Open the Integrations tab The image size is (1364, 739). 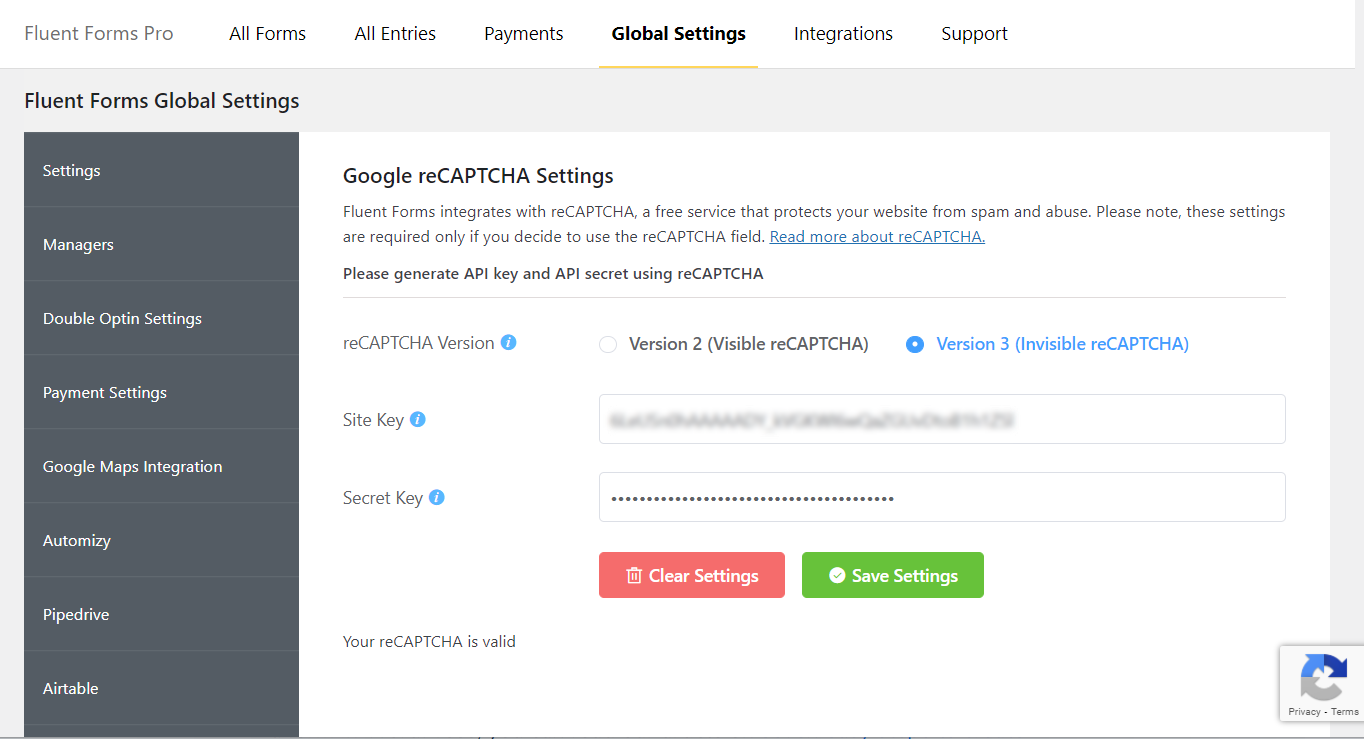(843, 33)
